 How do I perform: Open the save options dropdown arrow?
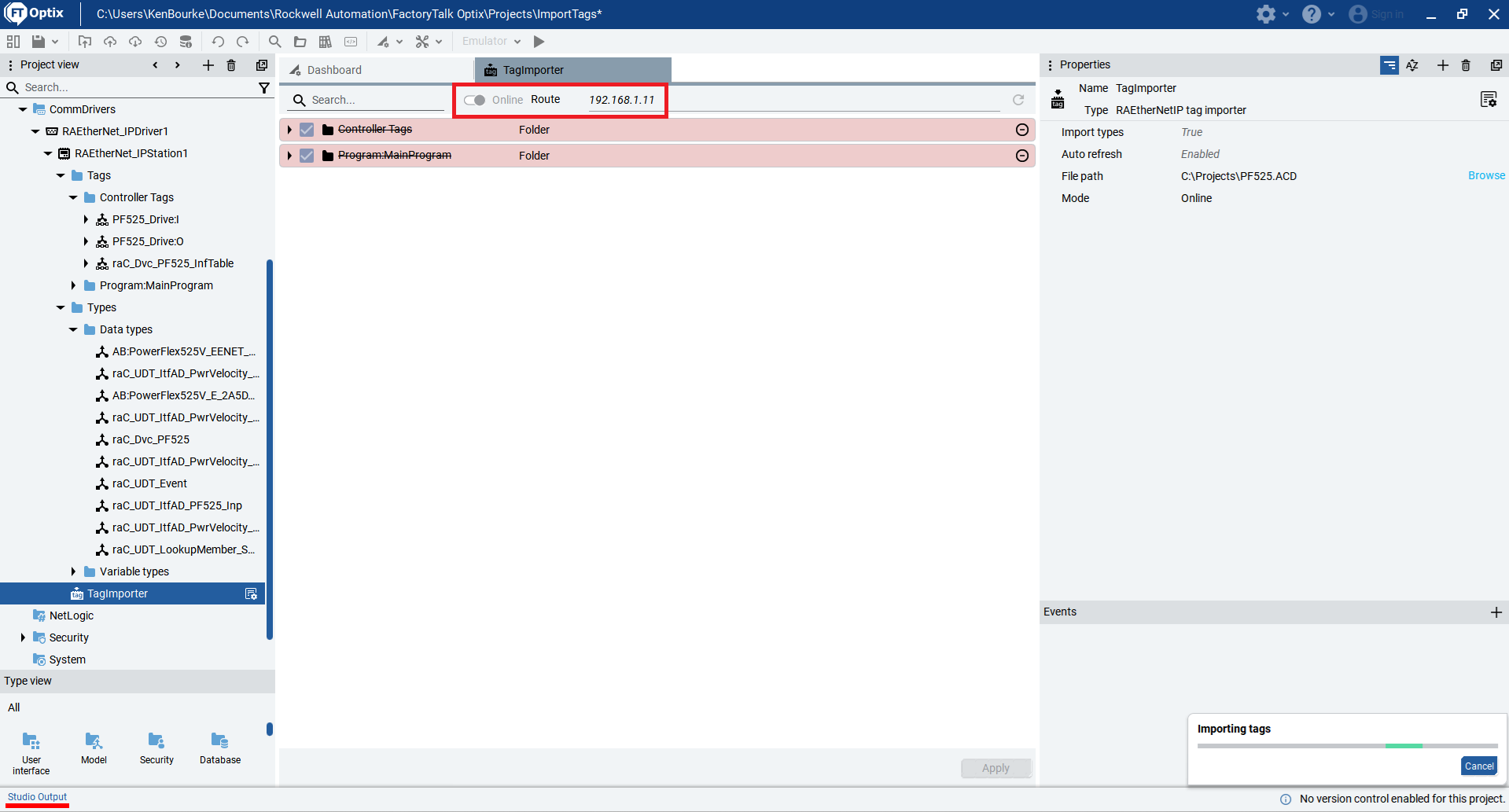[x=55, y=42]
